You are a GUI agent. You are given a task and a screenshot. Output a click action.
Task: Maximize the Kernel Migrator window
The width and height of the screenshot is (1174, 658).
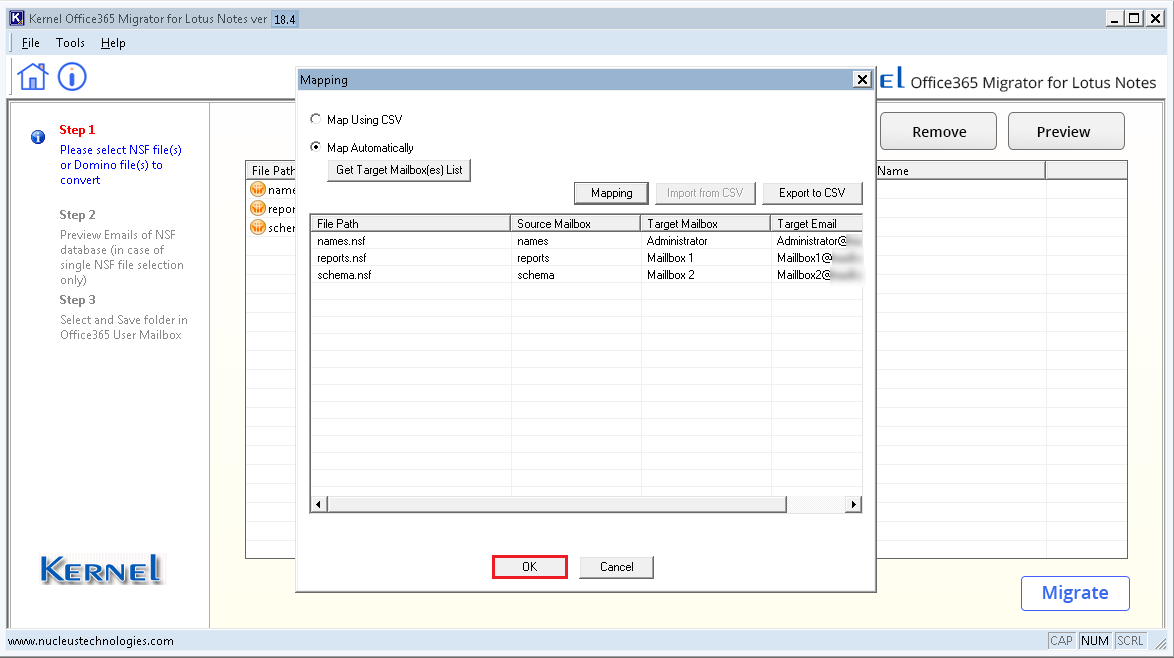1135,19
